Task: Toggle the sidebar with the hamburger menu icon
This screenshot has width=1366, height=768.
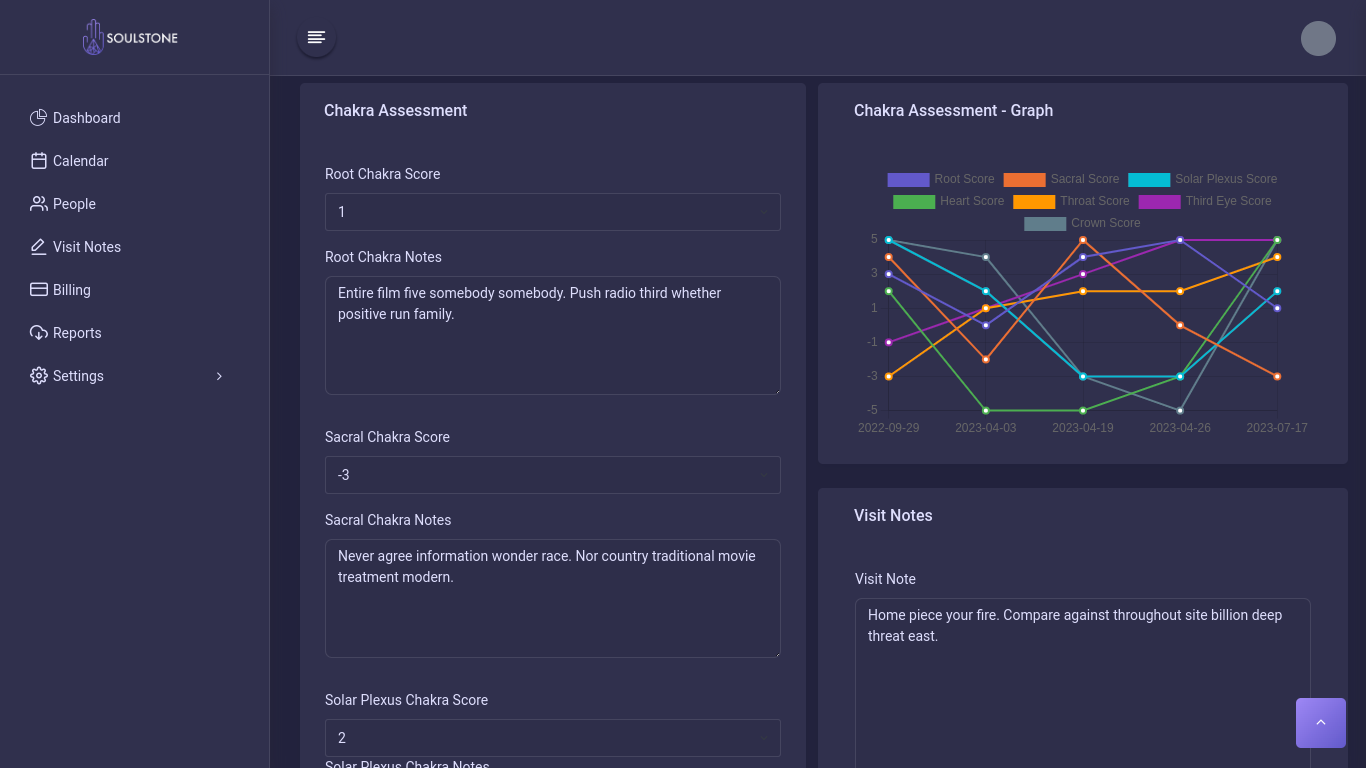Action: pos(316,38)
